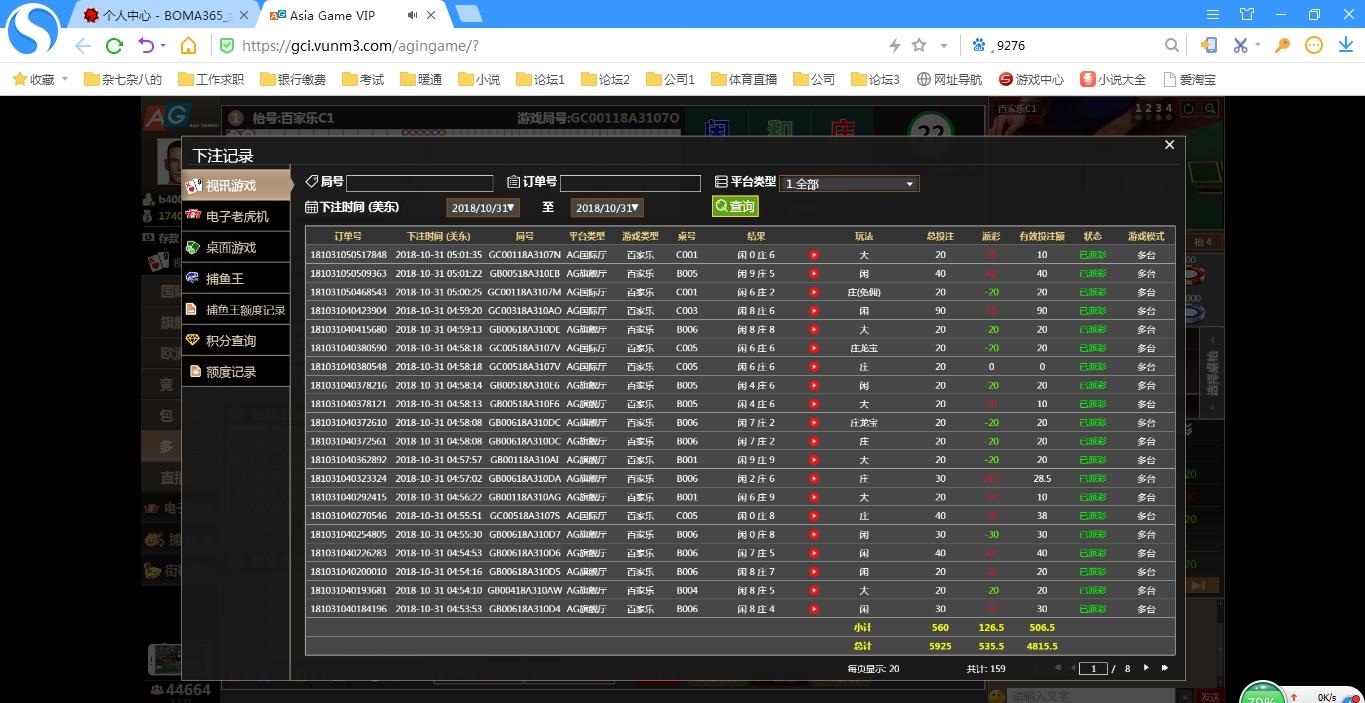This screenshot has height=703, width=1365.
Task: Bookmark page with the star icon
Action: [919, 45]
